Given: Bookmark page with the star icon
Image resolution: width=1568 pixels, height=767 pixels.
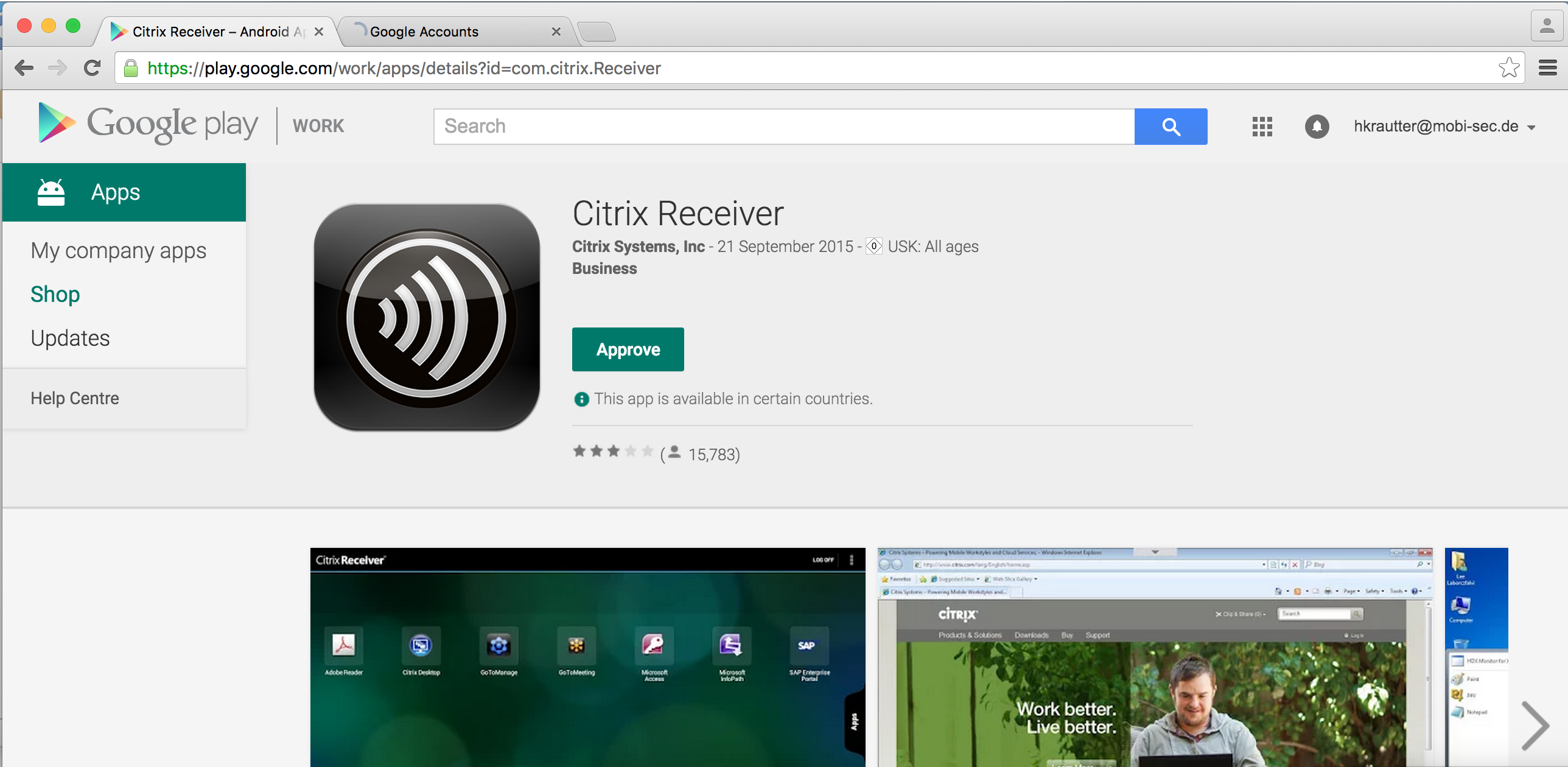Looking at the screenshot, I should 1508,68.
